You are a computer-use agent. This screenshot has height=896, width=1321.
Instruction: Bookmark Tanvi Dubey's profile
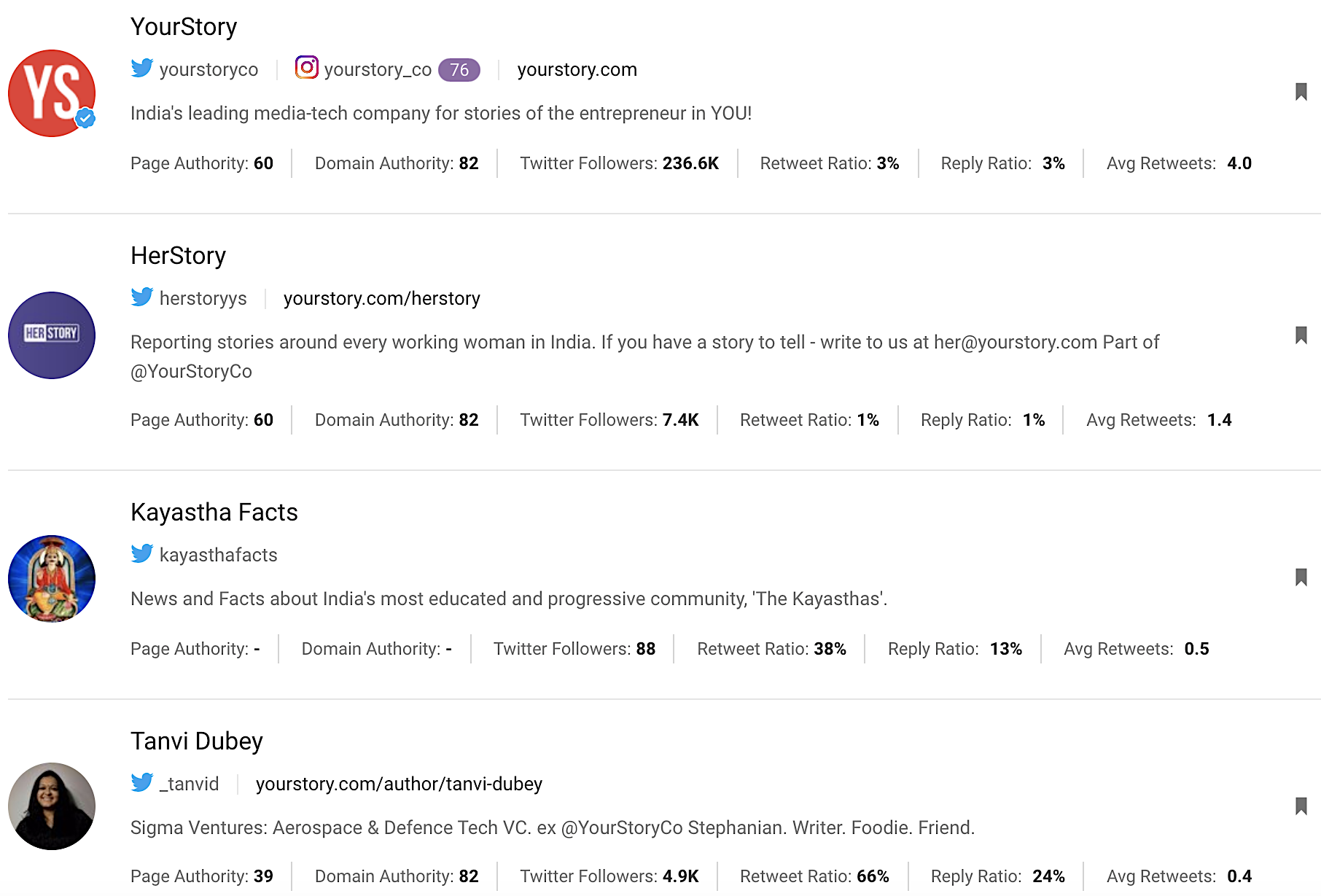pos(1301,806)
